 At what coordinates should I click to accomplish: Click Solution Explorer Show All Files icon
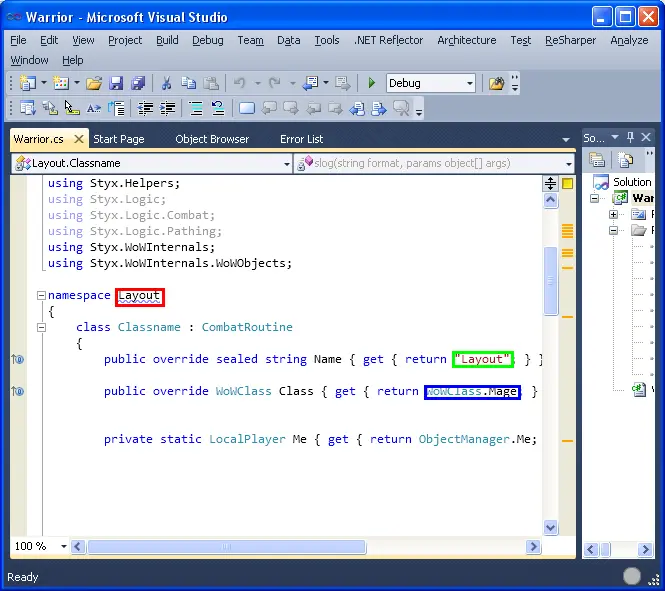[x=626, y=160]
